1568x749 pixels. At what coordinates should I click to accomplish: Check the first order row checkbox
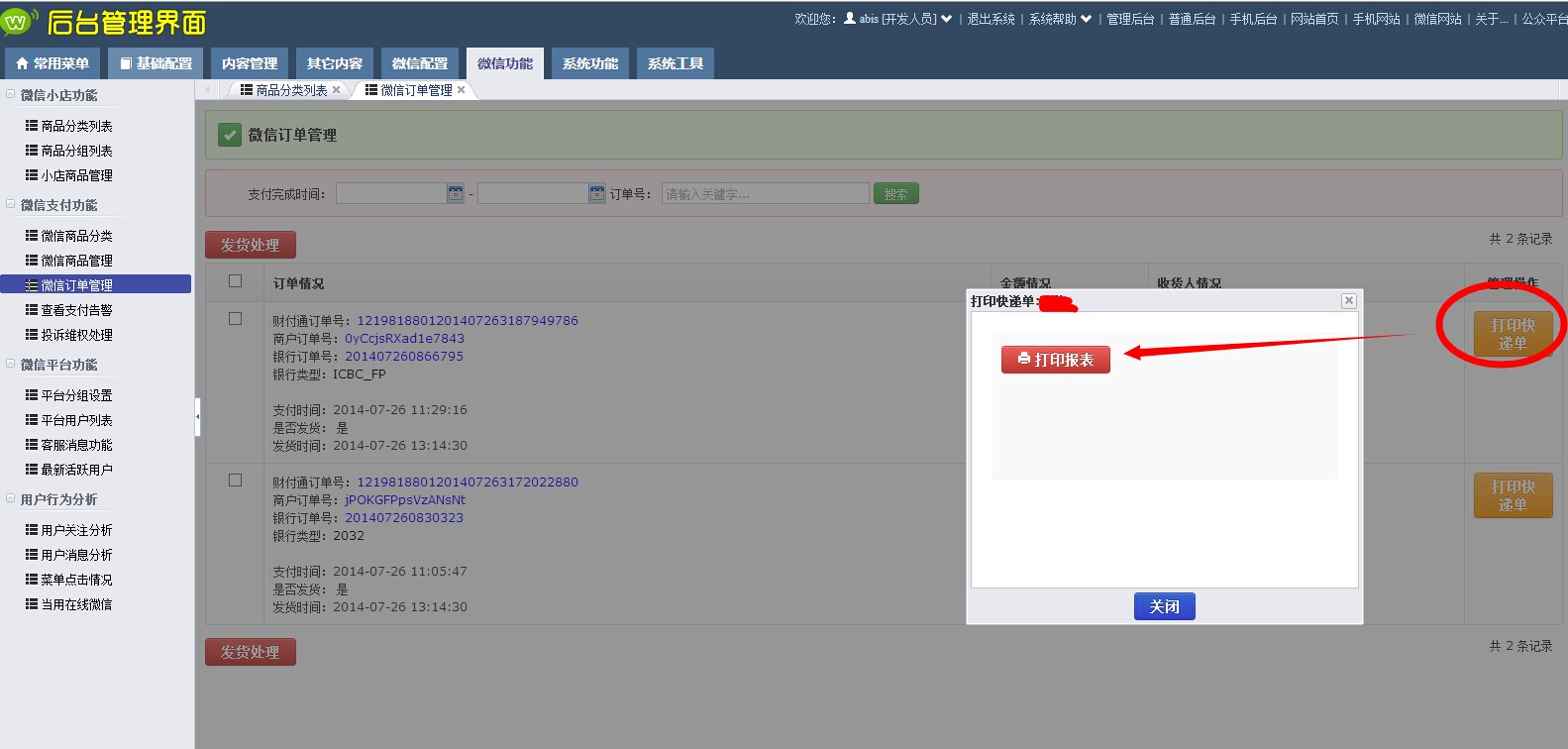(235, 319)
